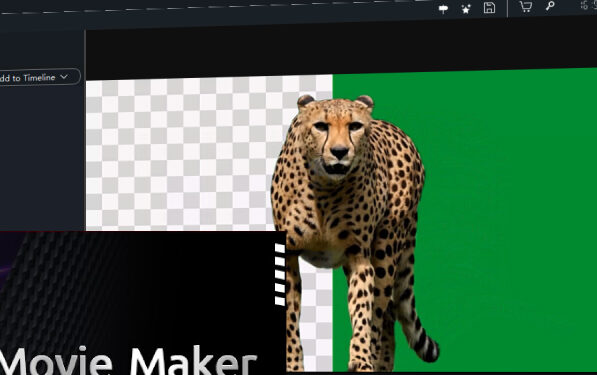Open the shopping cart icon
The width and height of the screenshot is (597, 375).
[525, 6]
